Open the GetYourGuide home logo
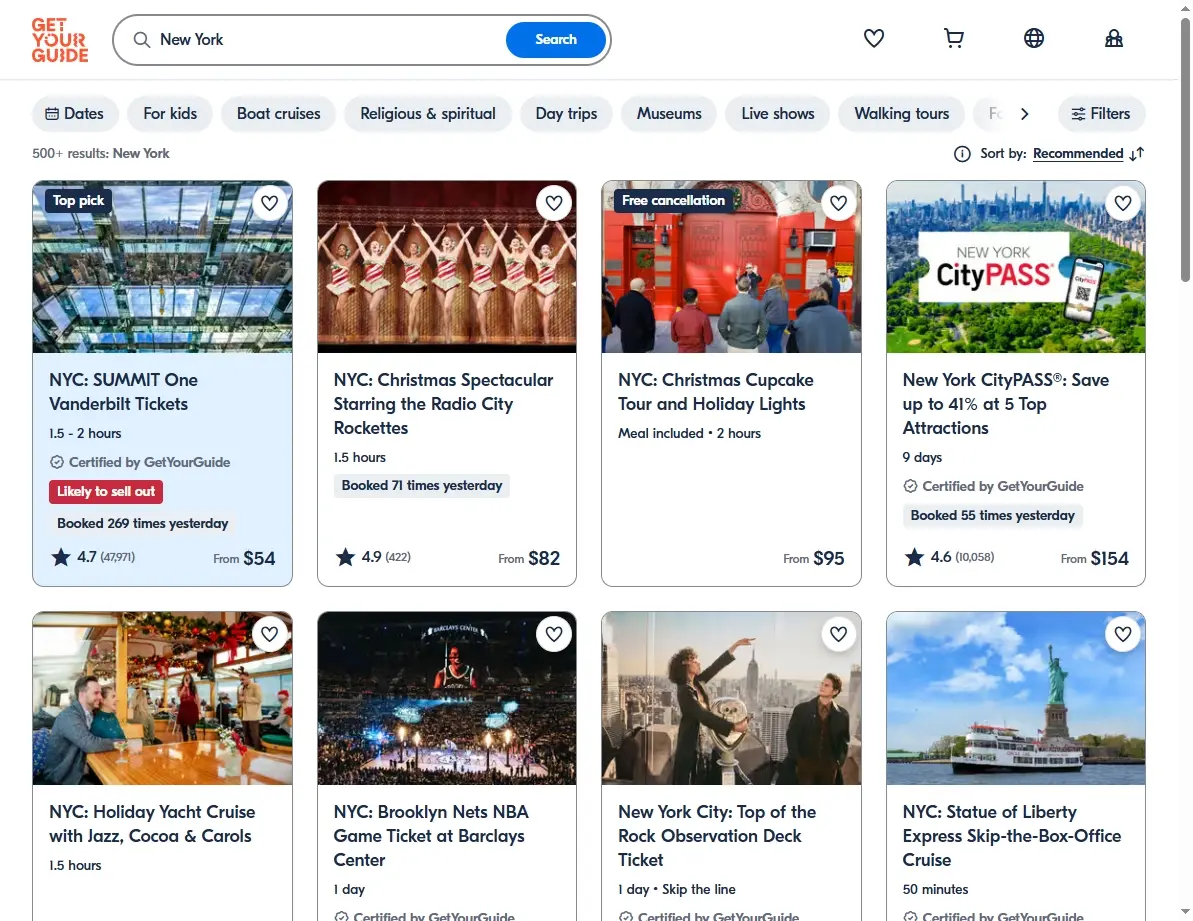Viewport: 1193px width, 921px height. coord(60,40)
